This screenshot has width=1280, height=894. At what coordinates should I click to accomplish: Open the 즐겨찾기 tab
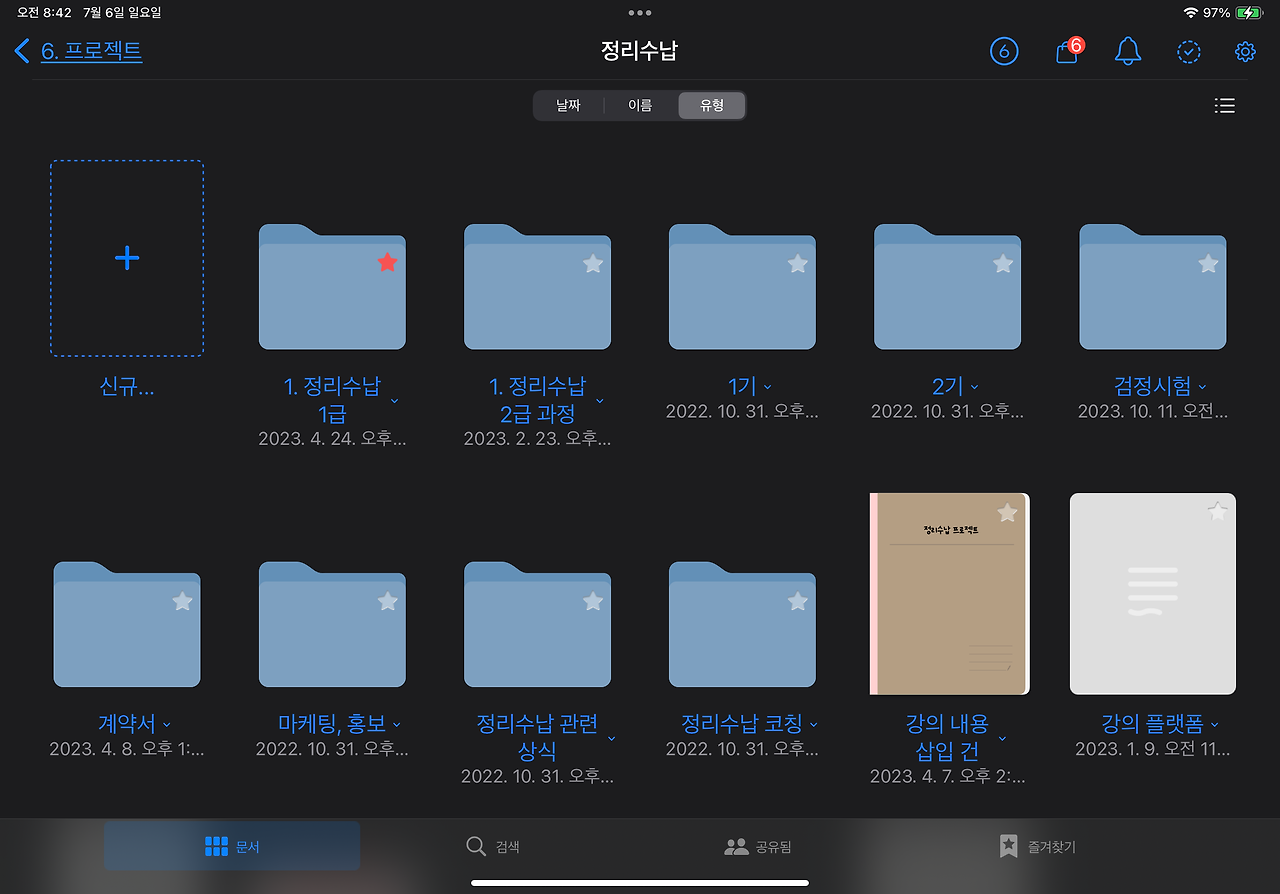point(1035,845)
